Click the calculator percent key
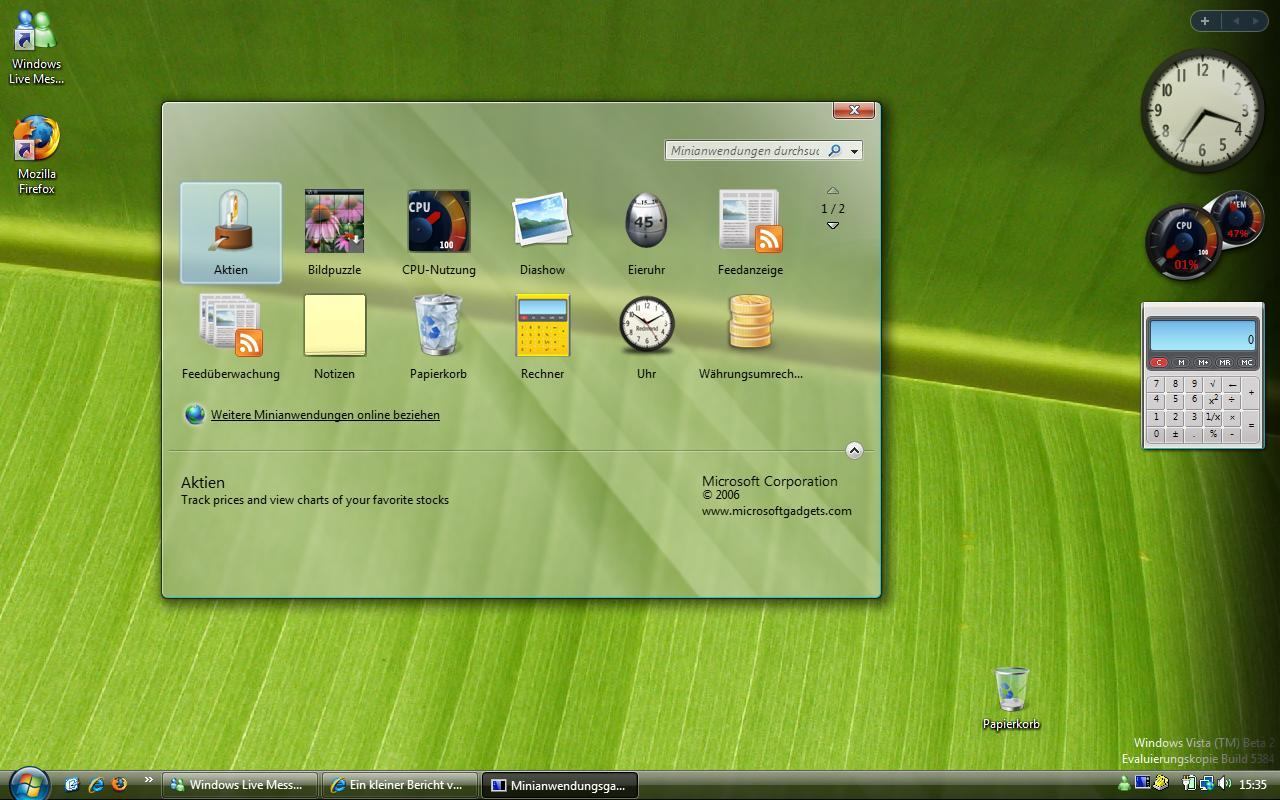The height and width of the screenshot is (800, 1280). tap(1213, 434)
